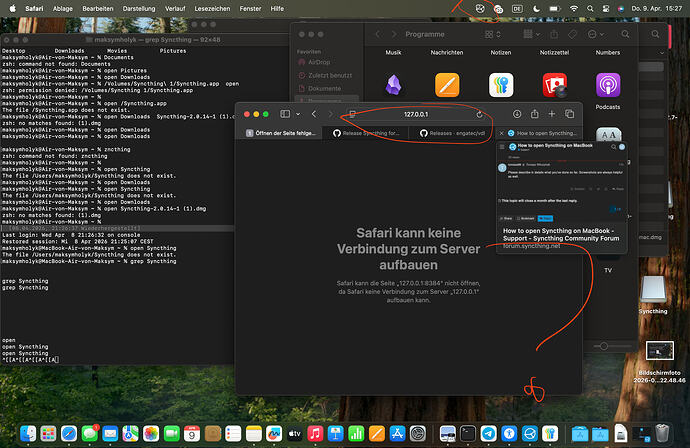Open Spotlight search in menu bar

[590, 8]
